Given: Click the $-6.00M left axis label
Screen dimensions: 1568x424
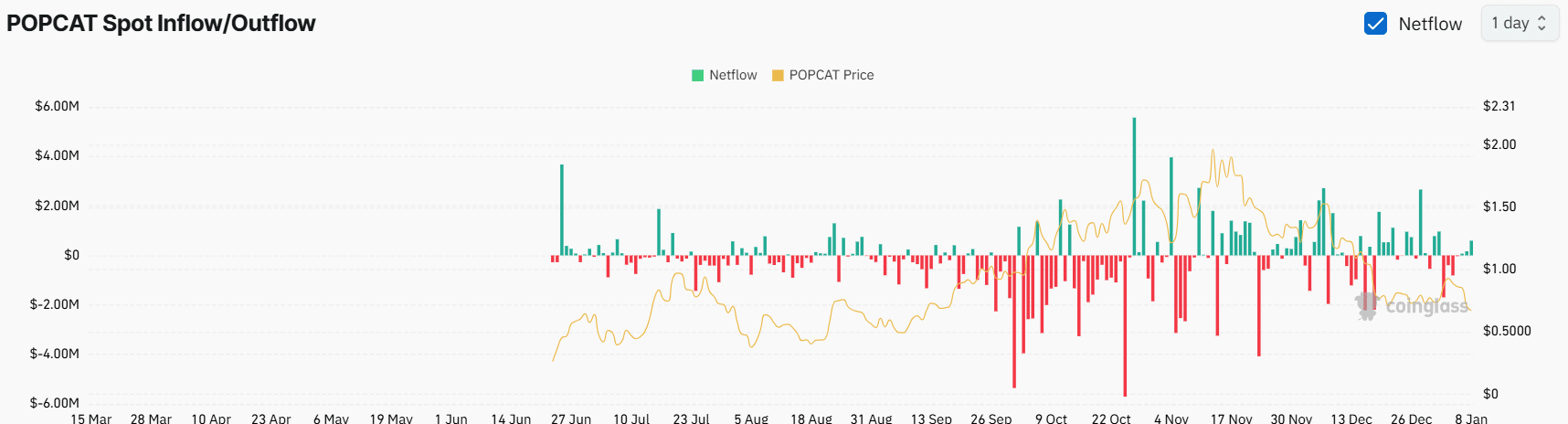Looking at the screenshot, I should [x=55, y=403].
